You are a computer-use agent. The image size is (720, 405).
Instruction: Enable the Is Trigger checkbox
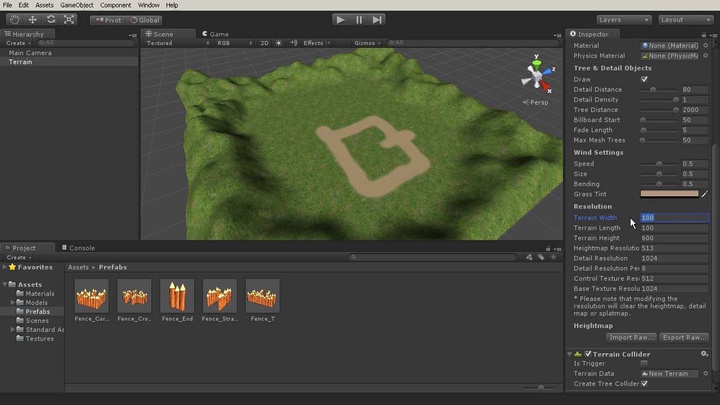tap(644, 363)
